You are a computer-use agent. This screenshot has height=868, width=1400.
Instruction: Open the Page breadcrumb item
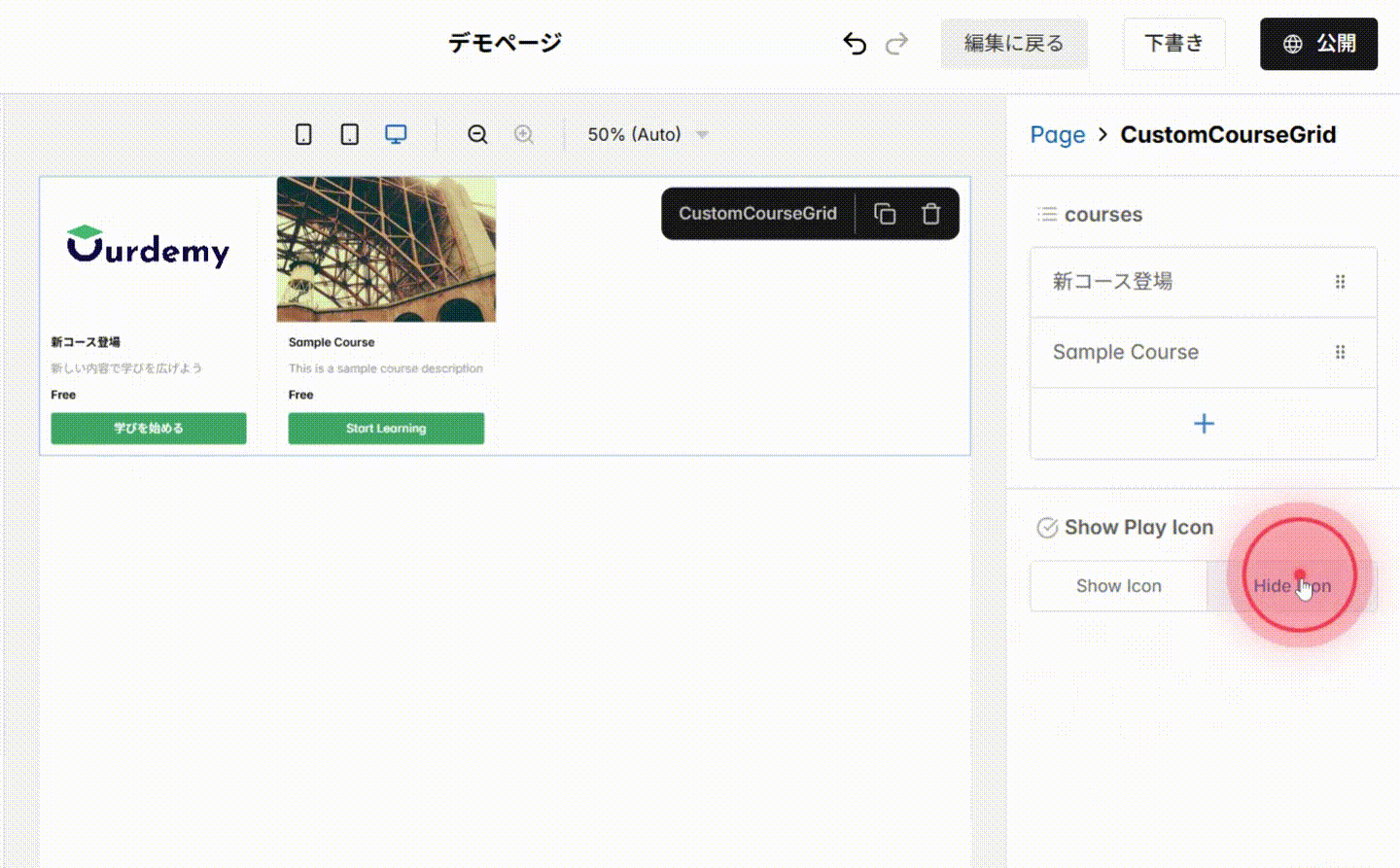click(1058, 135)
